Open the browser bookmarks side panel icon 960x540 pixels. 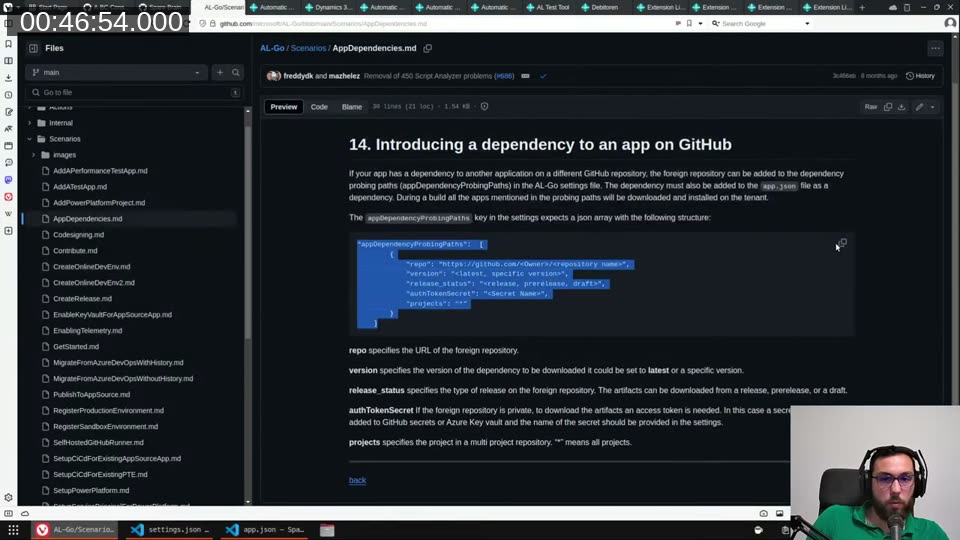(x=9, y=44)
